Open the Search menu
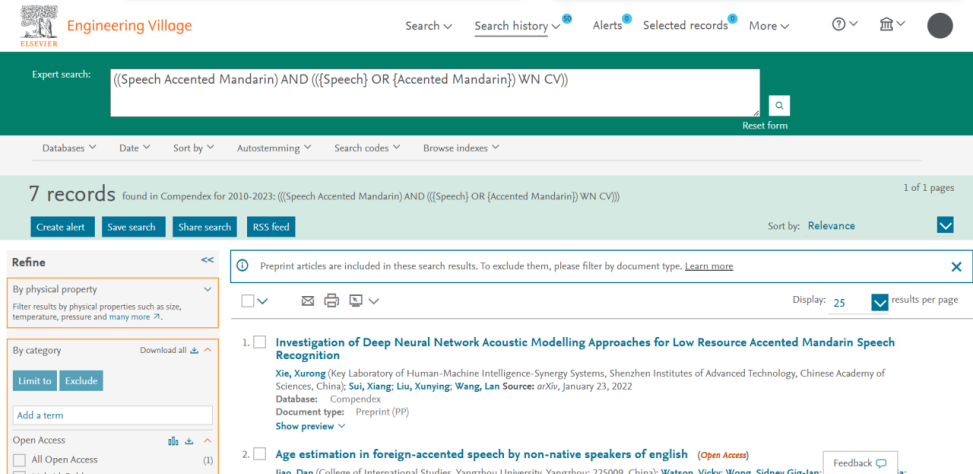 point(429,26)
